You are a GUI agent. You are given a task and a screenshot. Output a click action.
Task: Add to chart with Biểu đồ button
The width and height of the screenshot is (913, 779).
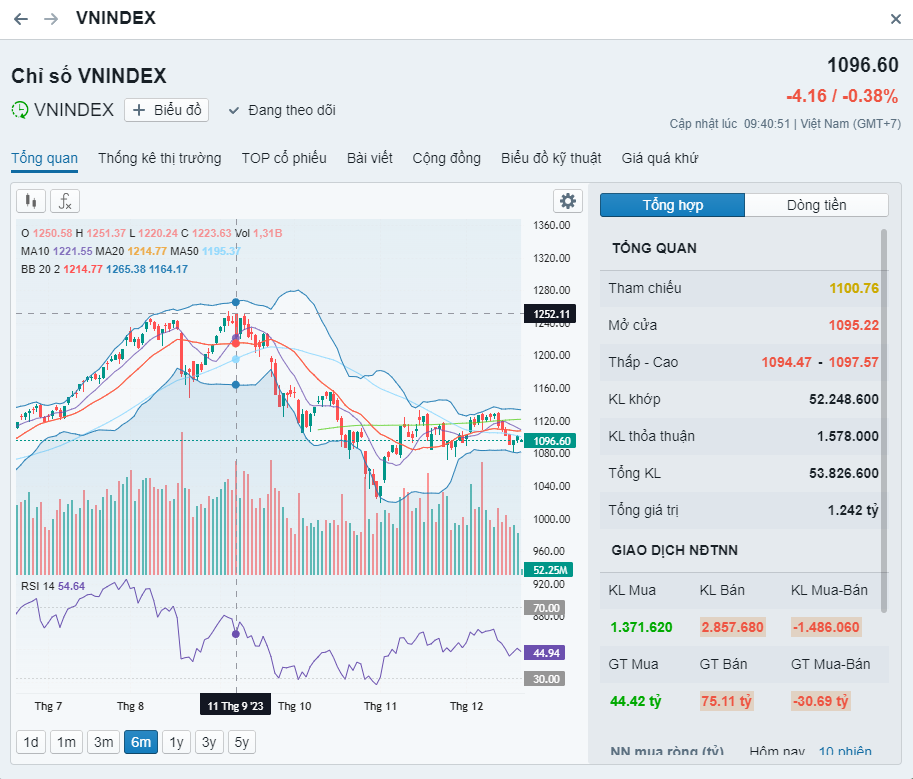pos(167,110)
